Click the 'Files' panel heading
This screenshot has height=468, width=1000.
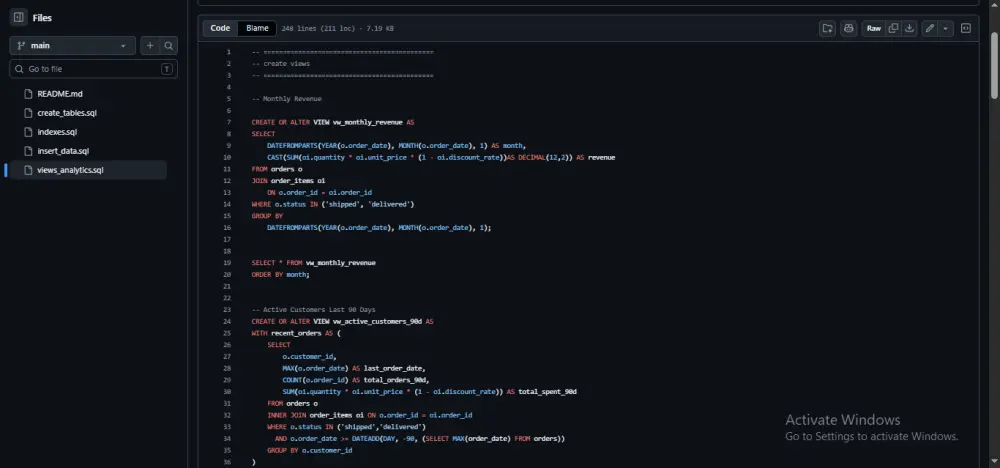[42, 18]
